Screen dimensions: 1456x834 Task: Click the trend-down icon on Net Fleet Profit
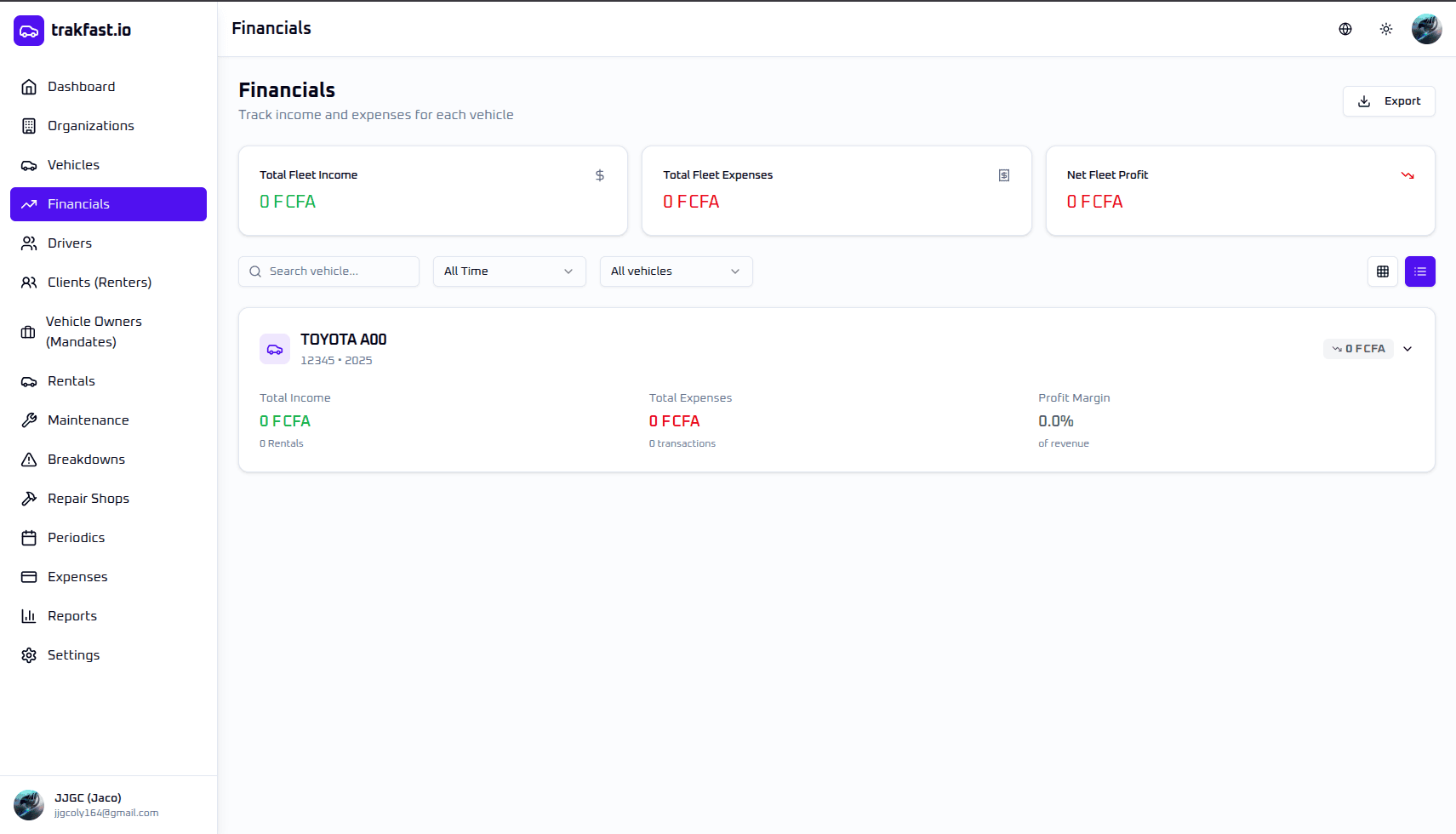[1407, 175]
